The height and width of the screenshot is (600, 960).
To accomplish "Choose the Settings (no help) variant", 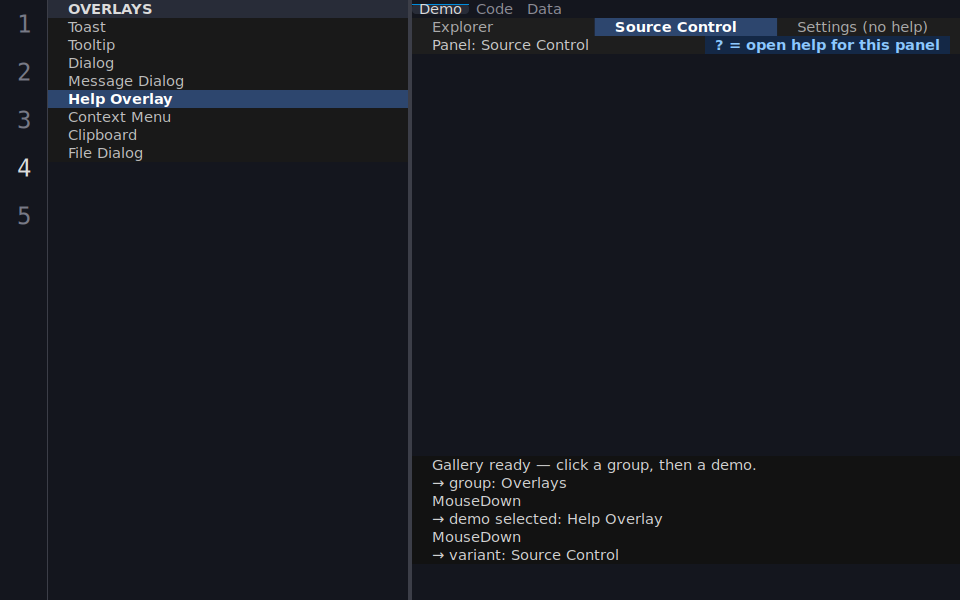I will [868, 27].
